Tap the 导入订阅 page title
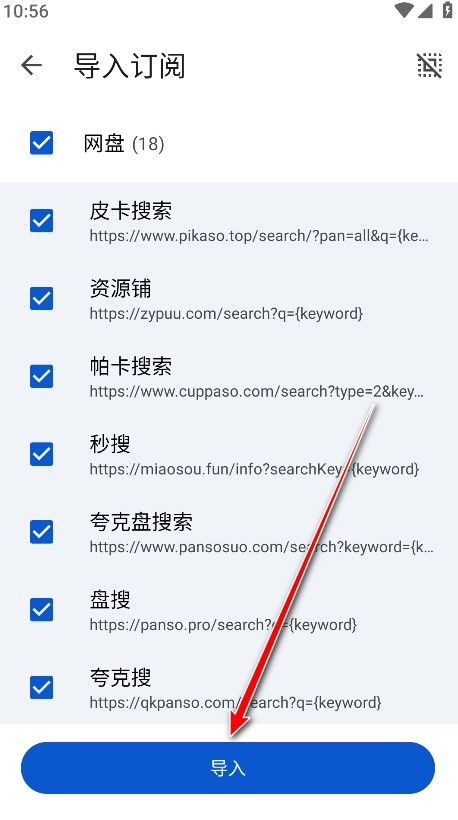This screenshot has width=458, height=820. point(130,66)
